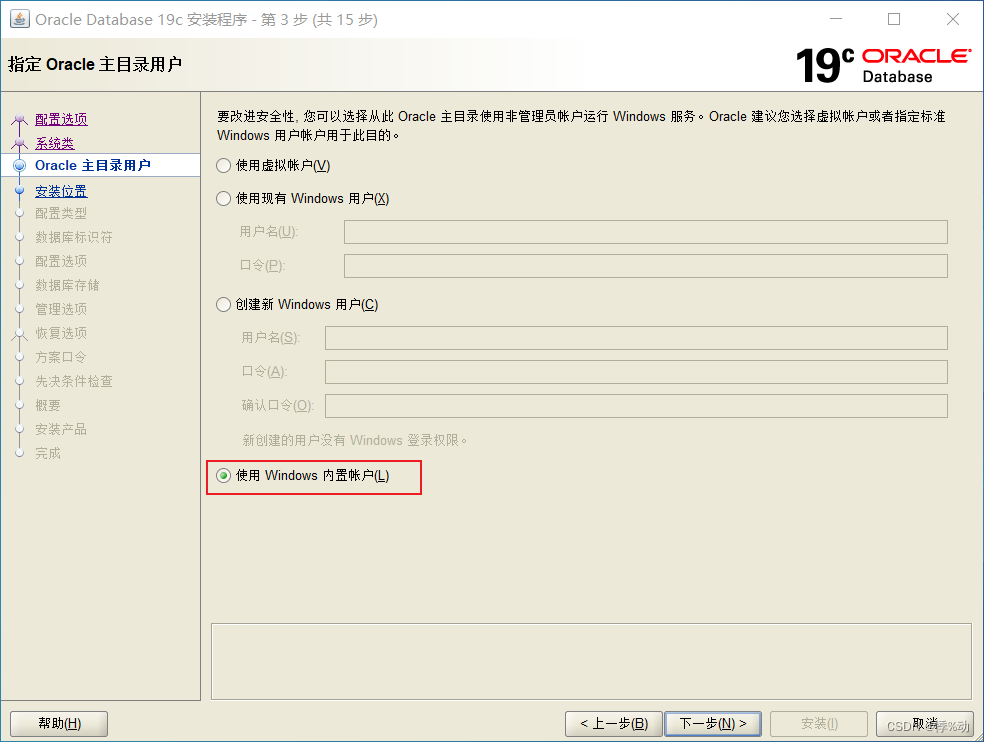This screenshot has height=742, width=984.
Task: Click the step marker icon beside 安装位置
Action: coord(19,191)
